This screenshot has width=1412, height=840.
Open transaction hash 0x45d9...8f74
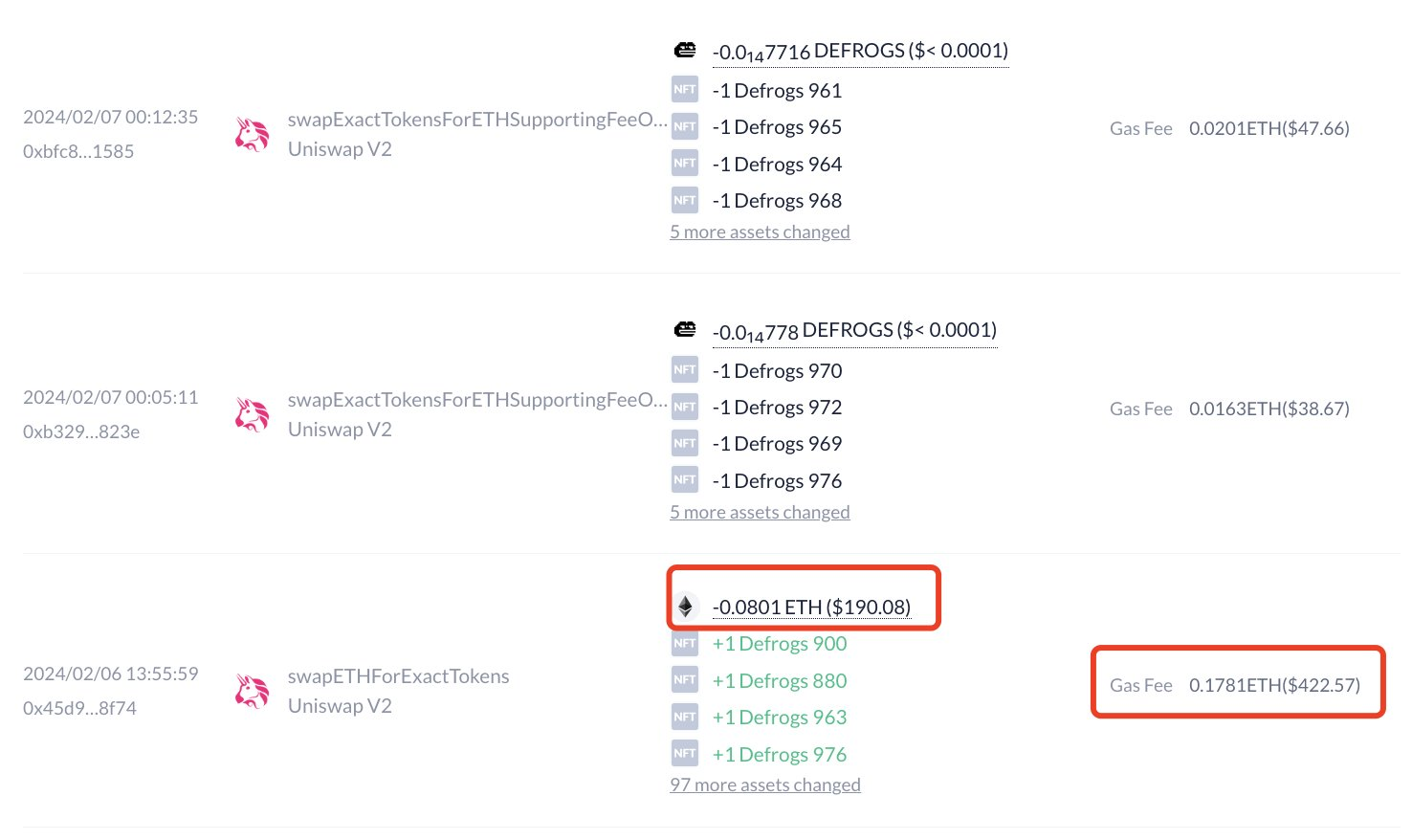click(x=79, y=708)
